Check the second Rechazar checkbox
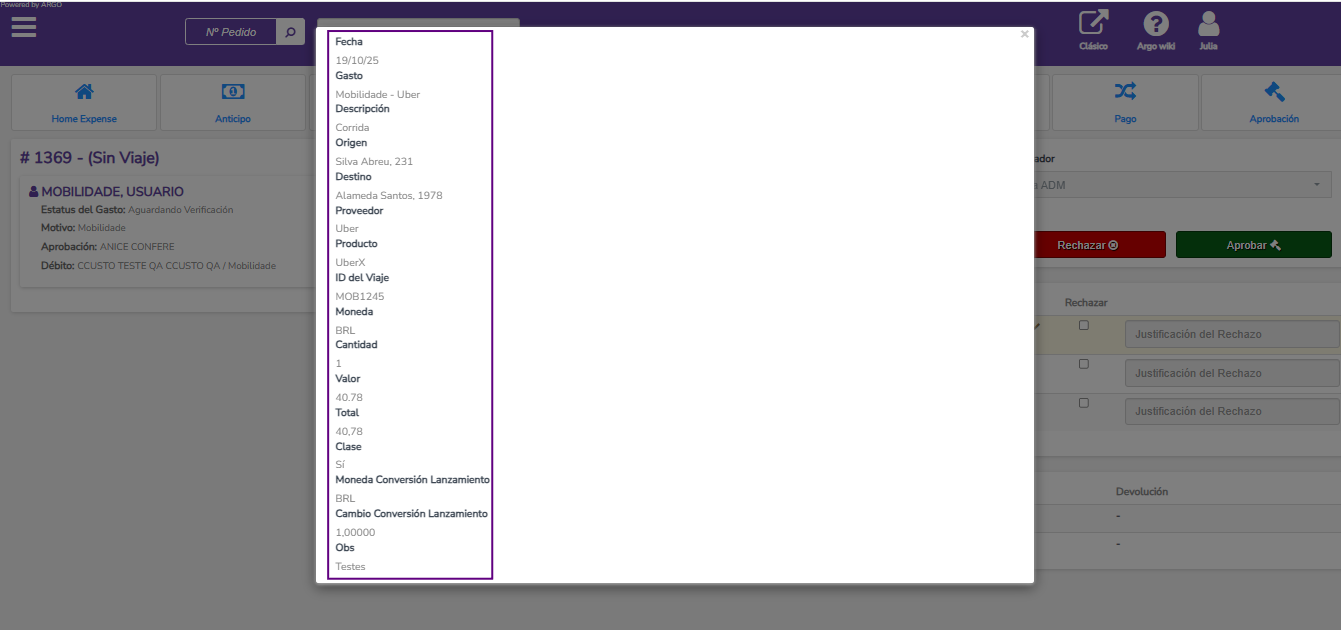The image size is (1341, 630). 1083,364
